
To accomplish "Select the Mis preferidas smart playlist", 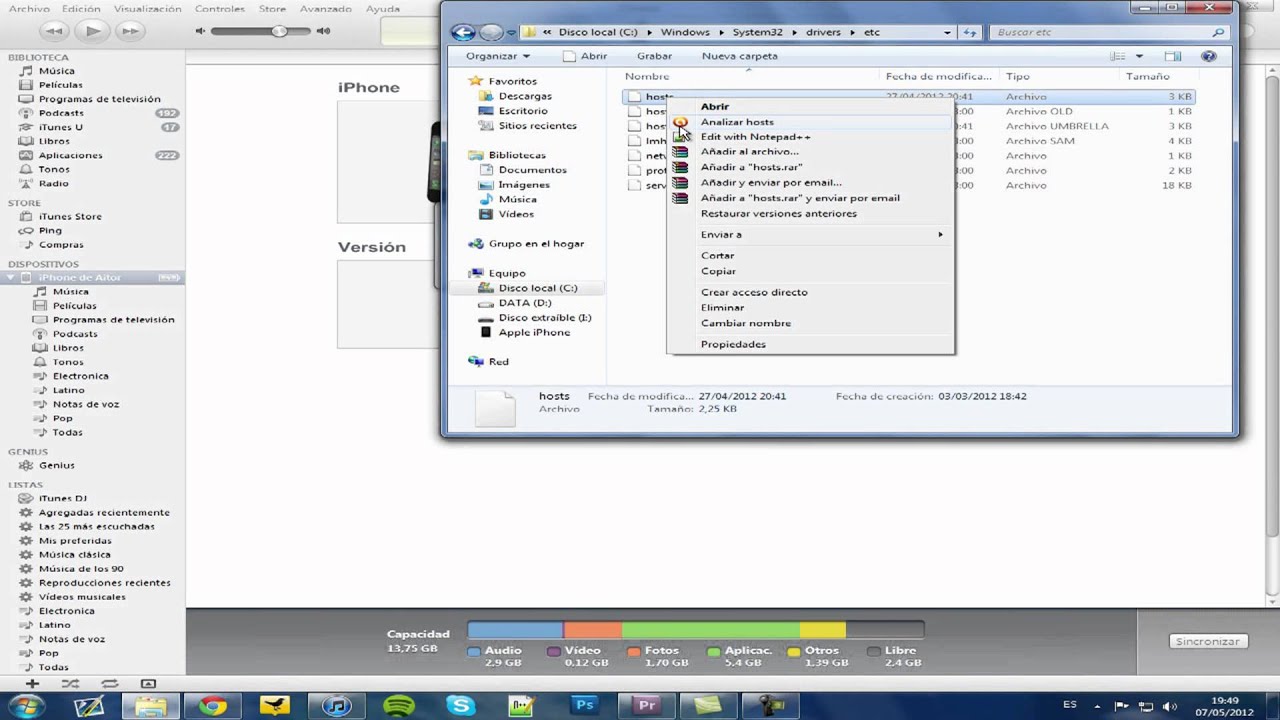I will (75, 541).
